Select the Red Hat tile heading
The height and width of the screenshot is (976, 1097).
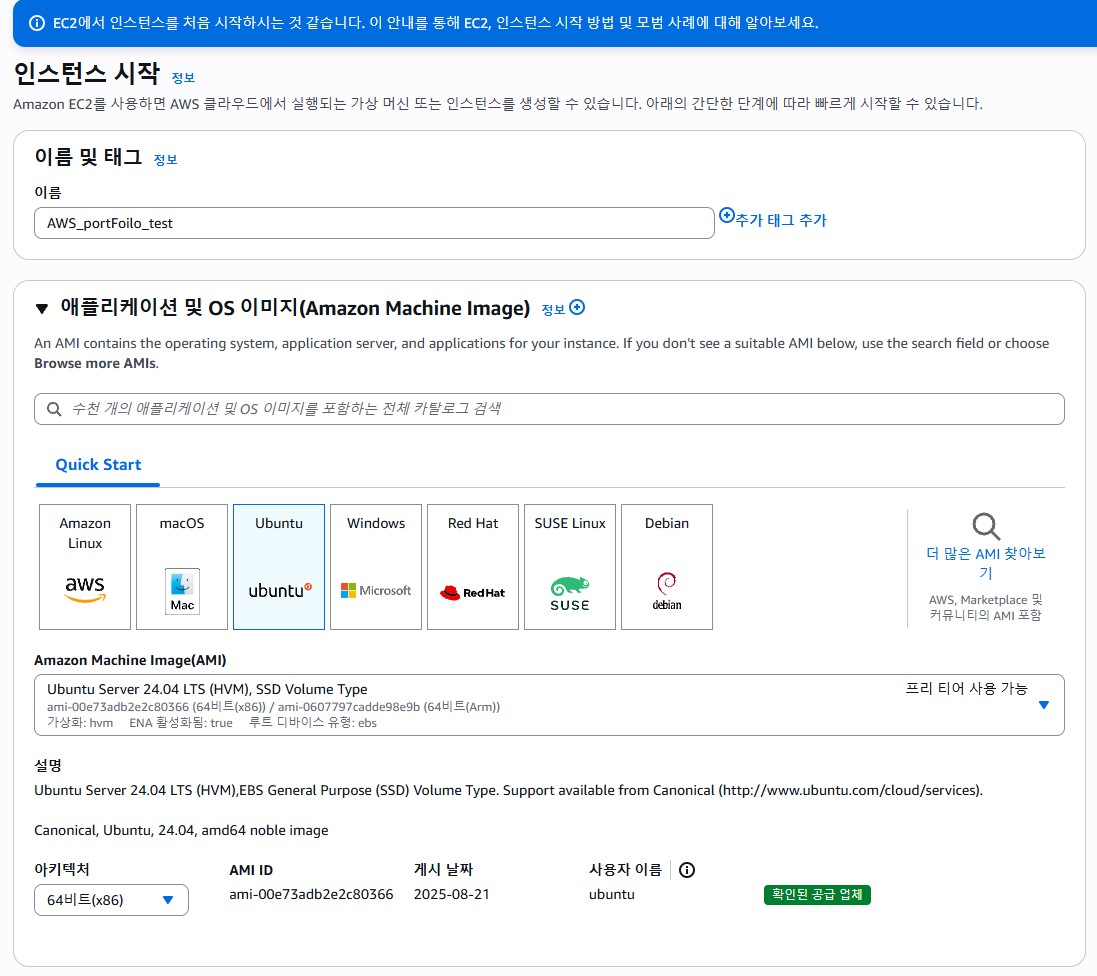tap(473, 523)
